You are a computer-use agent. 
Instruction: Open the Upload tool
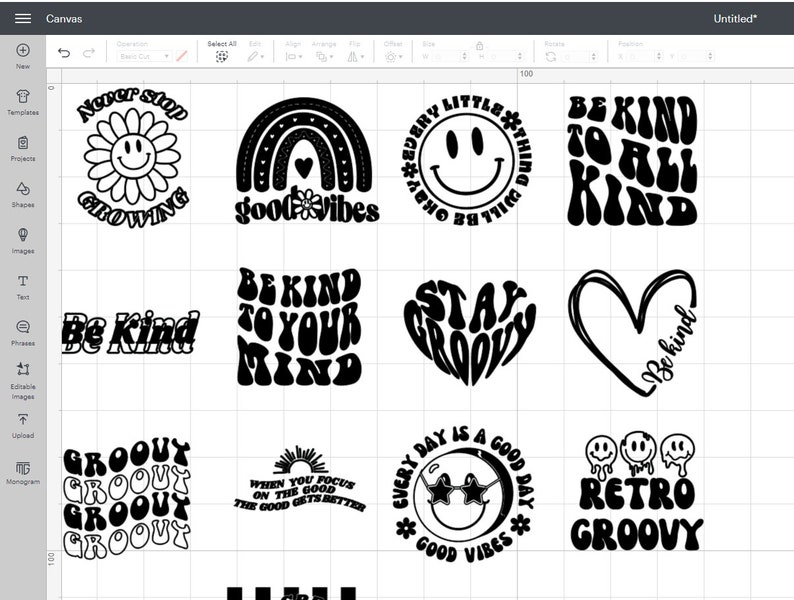pyautogui.click(x=23, y=426)
